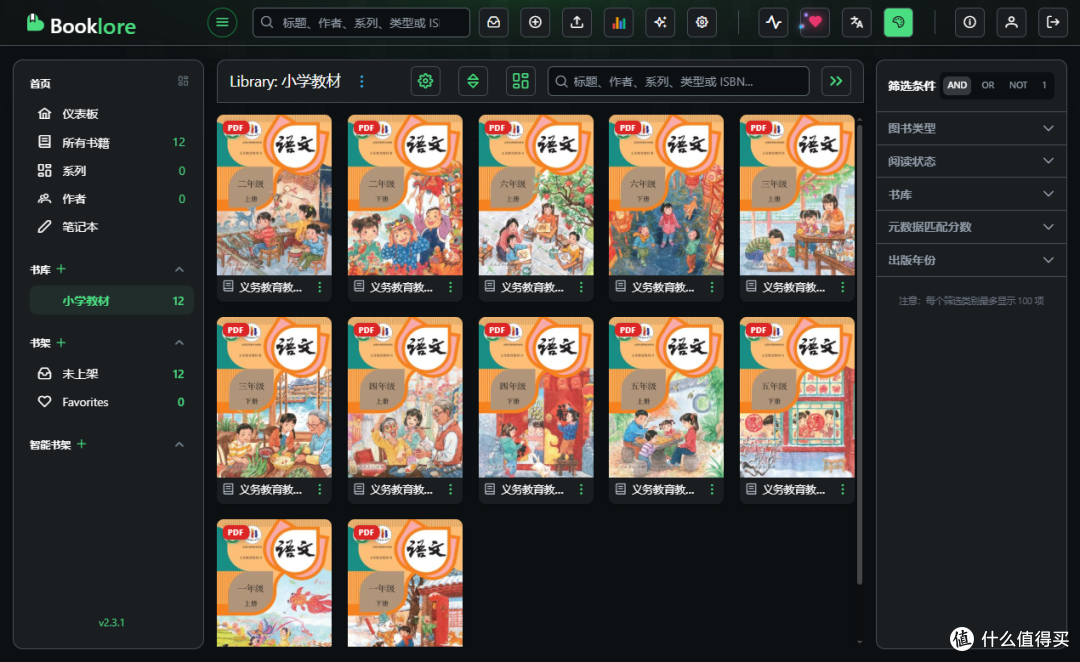Click the Booklore logo
Viewport: 1080px width, 662px height.
click(81, 24)
